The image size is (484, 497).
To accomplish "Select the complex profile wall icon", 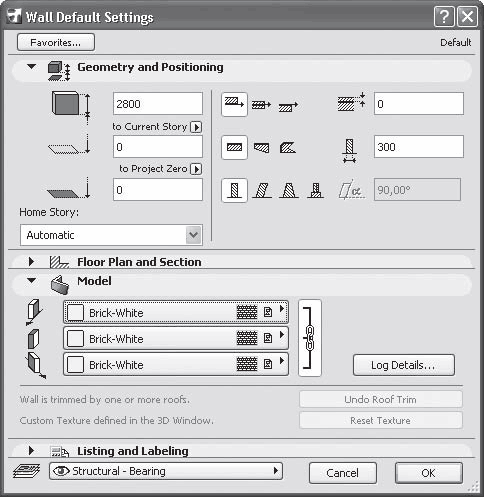I will click(315, 190).
